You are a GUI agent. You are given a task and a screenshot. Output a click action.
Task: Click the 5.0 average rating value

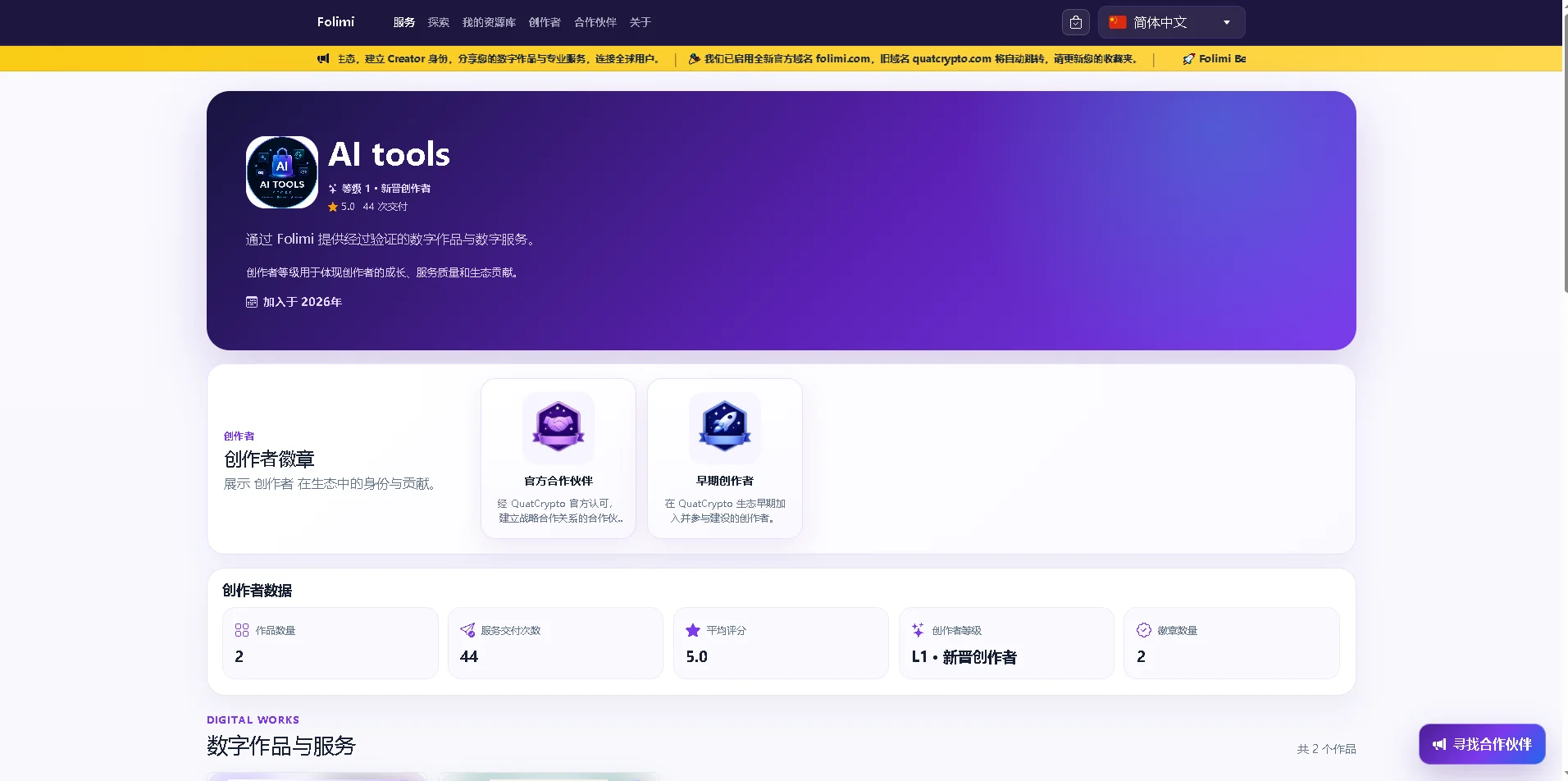[x=696, y=656]
